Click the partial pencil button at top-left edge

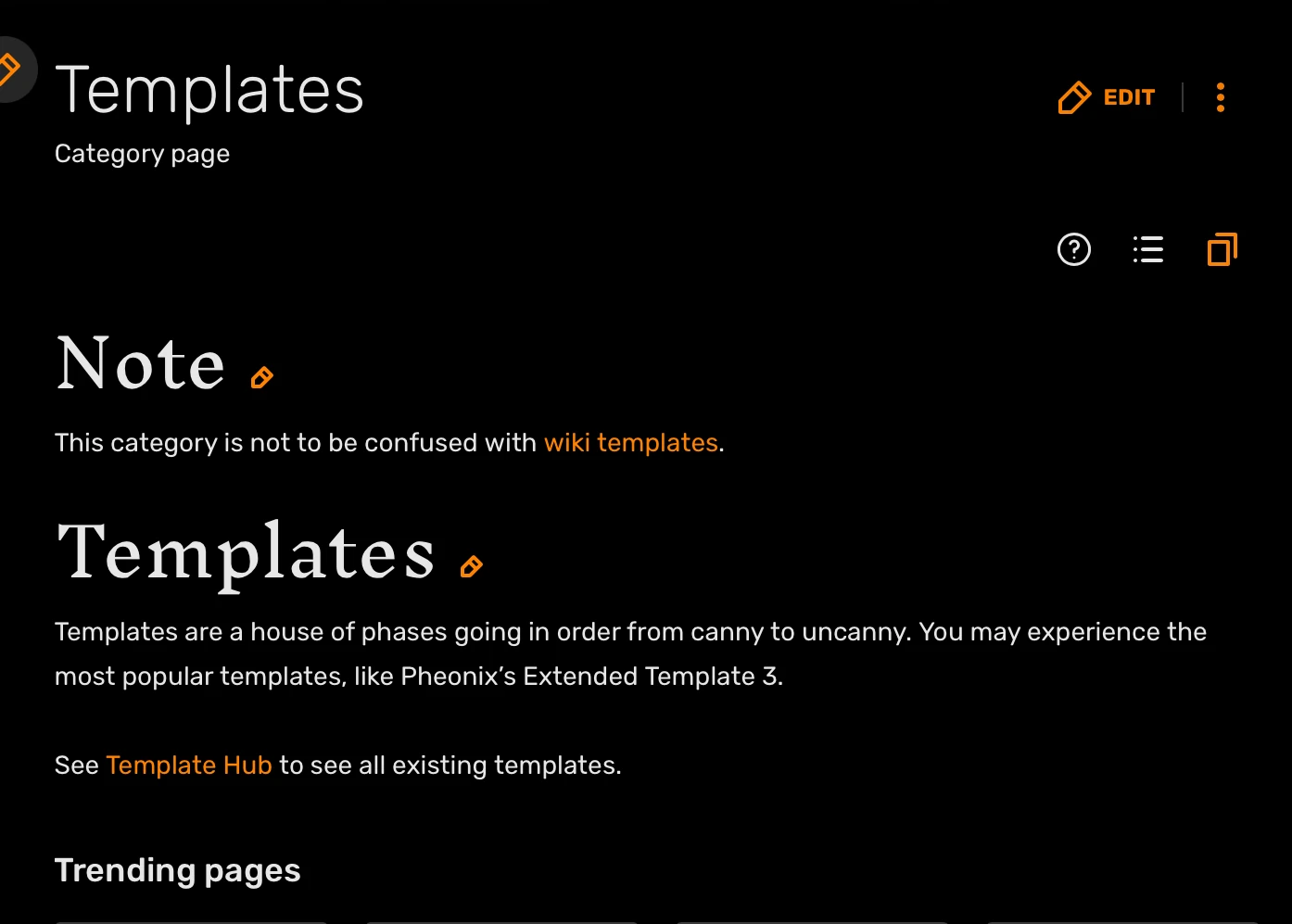pos(11,69)
